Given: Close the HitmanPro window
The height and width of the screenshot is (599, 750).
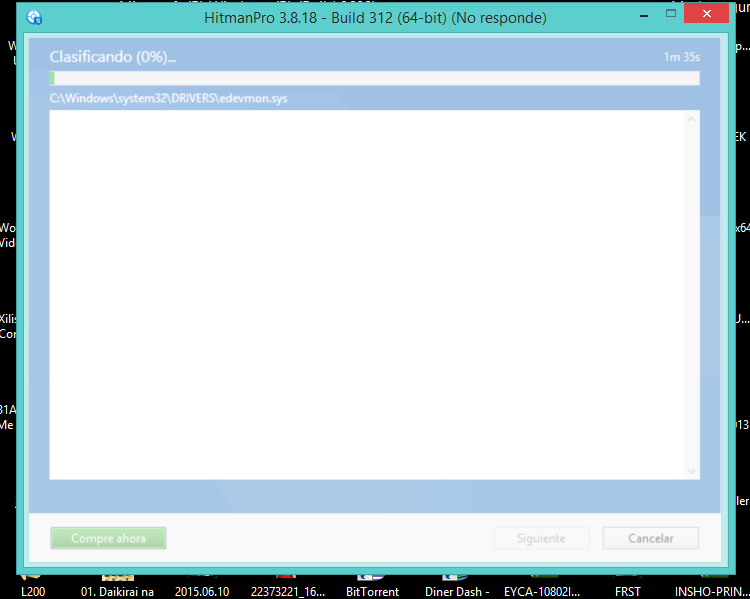Looking at the screenshot, I should pos(706,13).
